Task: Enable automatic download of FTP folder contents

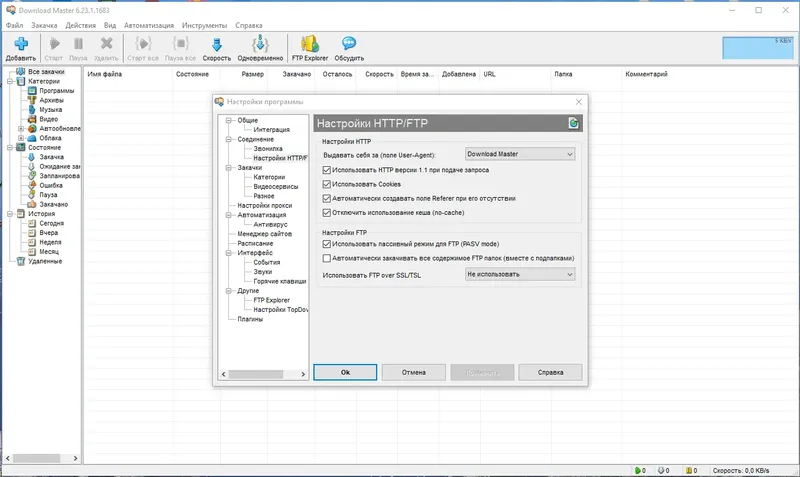Action: 327,258
